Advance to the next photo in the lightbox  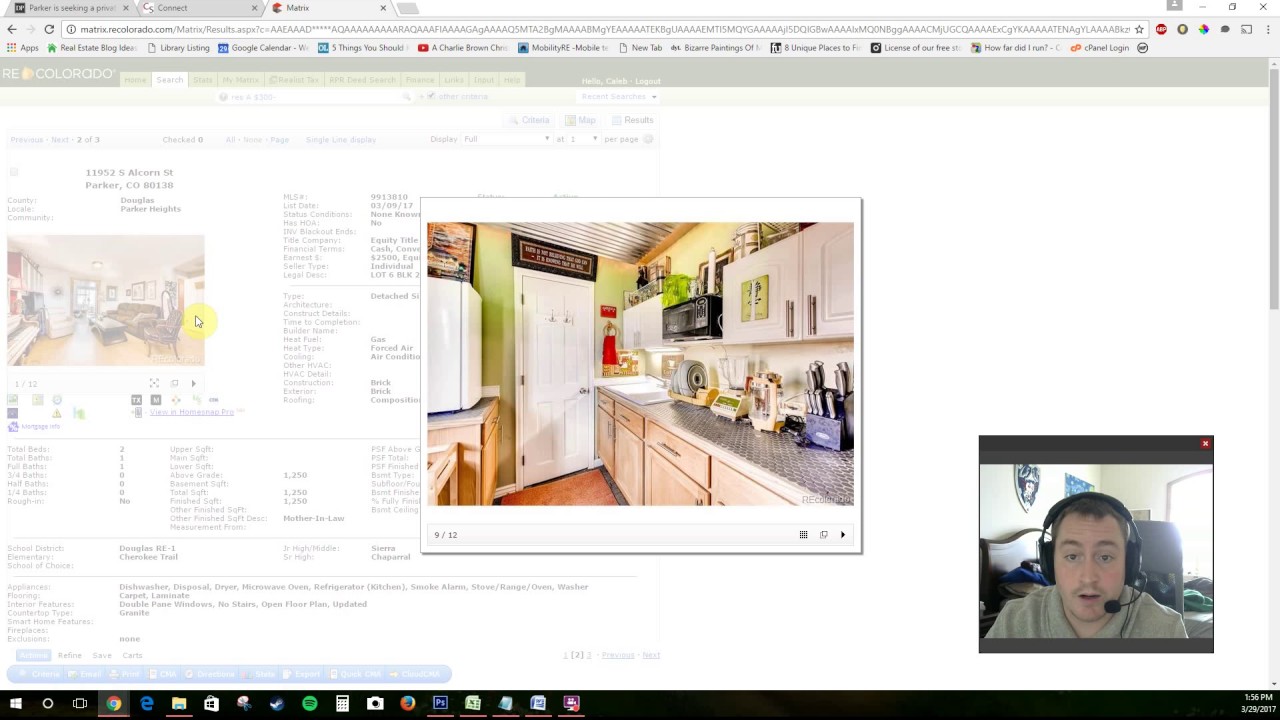point(843,535)
